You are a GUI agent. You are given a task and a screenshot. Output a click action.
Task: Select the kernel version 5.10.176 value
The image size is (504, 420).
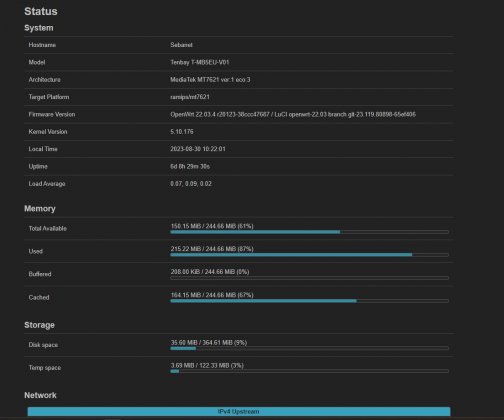coord(182,132)
